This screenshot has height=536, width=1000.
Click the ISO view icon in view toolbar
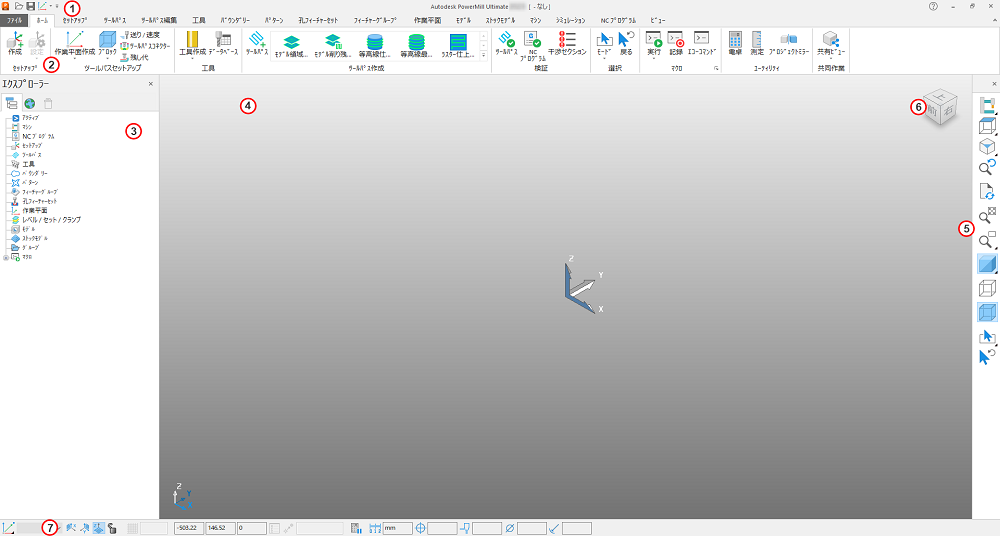tap(987, 147)
